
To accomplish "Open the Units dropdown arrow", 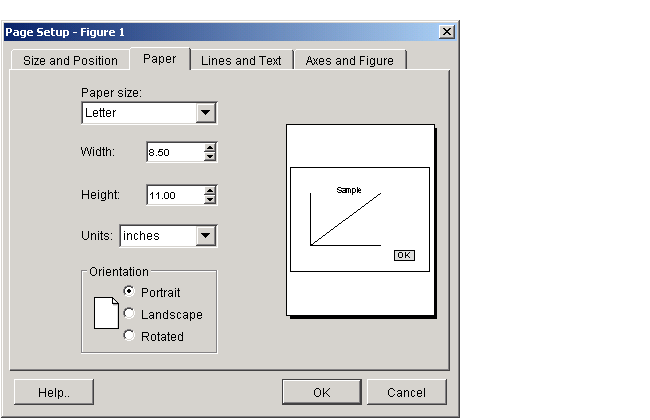I will pos(206,236).
